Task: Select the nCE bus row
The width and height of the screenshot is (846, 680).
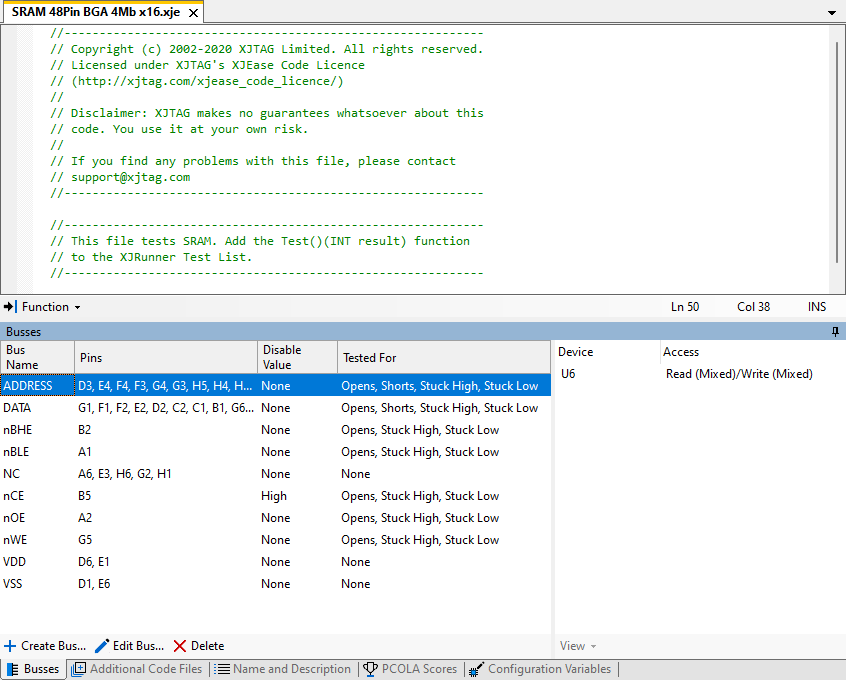Action: click(14, 496)
